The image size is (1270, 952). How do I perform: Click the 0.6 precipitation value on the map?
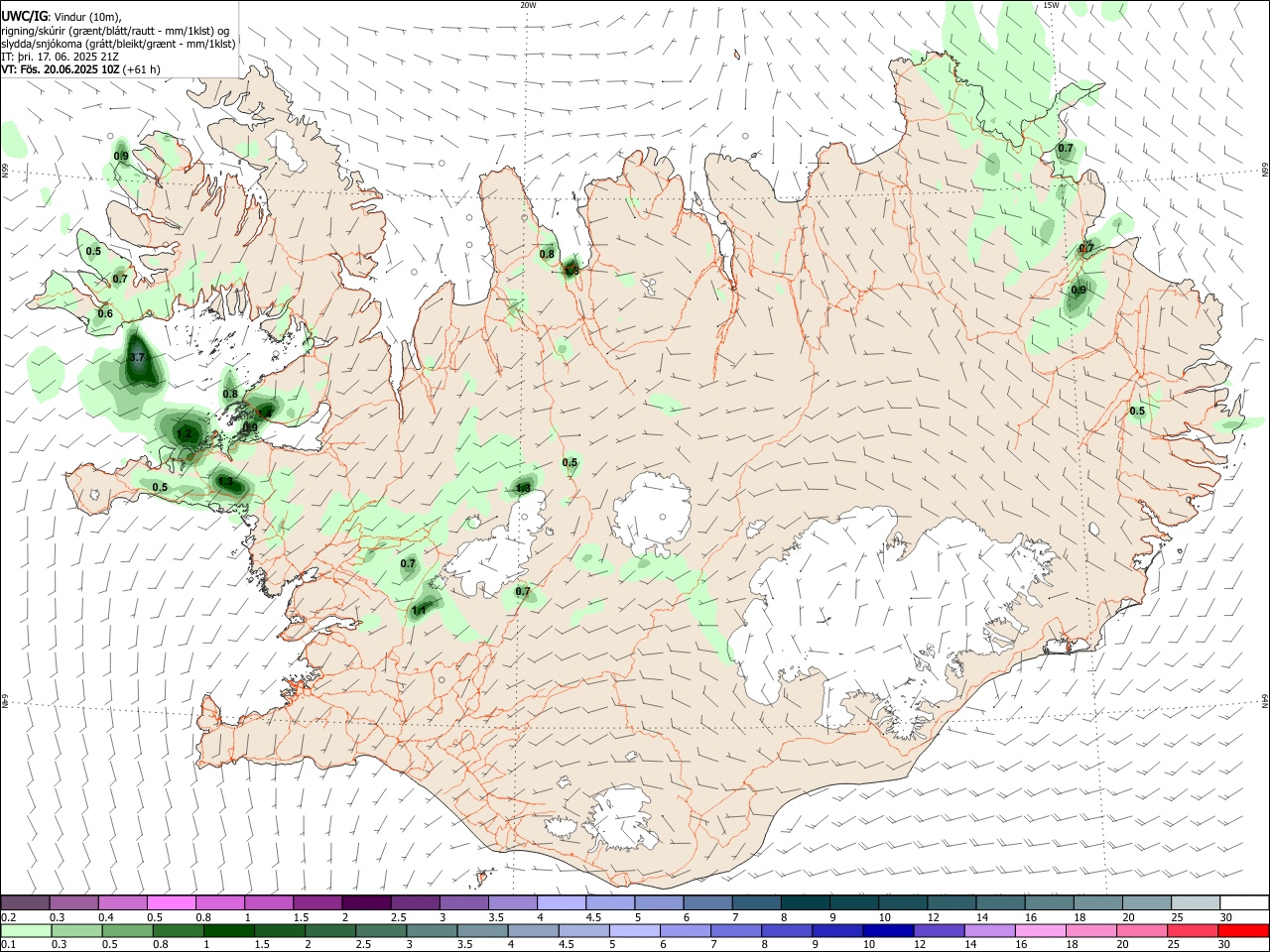tap(105, 314)
